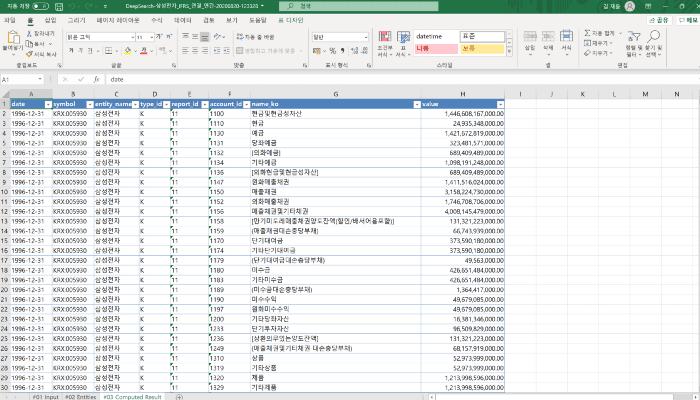The height and width of the screenshot is (400, 700).
Task: Click the format painter (서식 복사) brush
Action: pos(29,54)
